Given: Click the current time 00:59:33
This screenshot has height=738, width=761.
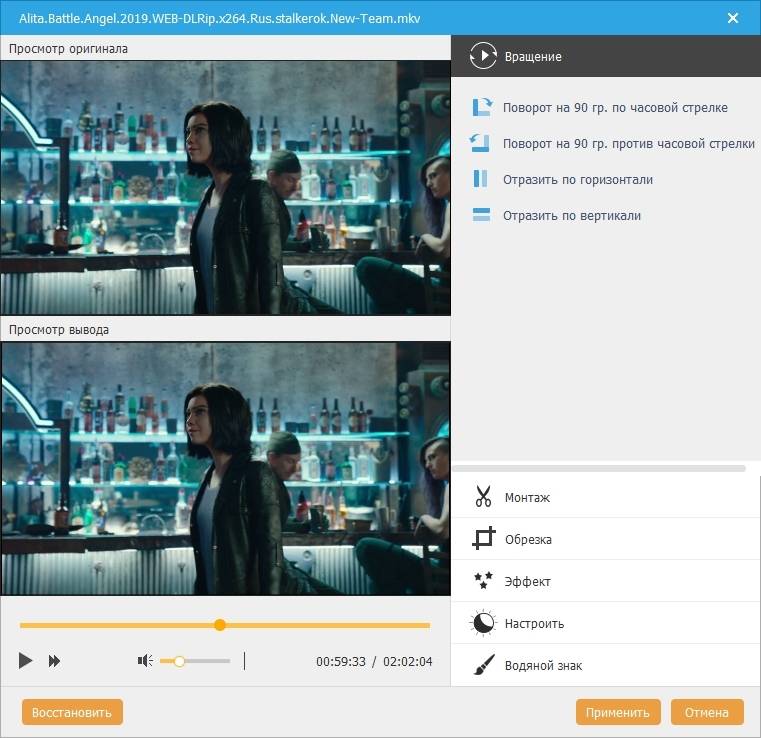Looking at the screenshot, I should click(x=341, y=661).
